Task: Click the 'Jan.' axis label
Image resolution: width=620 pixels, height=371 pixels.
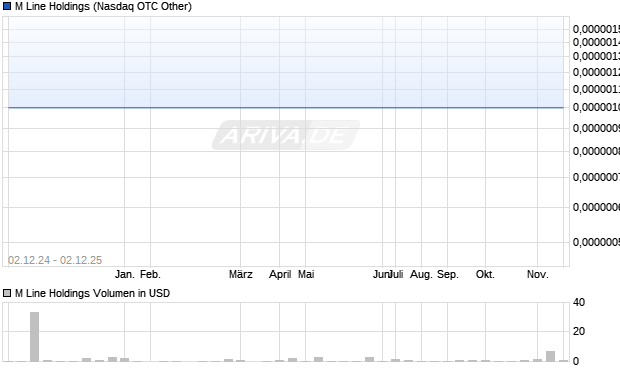Action: coord(125,274)
